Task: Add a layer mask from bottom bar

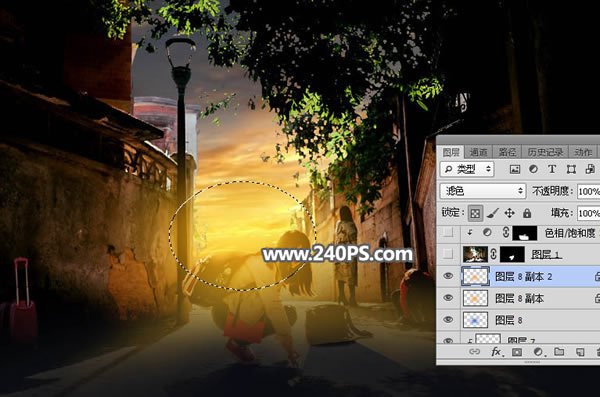Action: (517, 352)
